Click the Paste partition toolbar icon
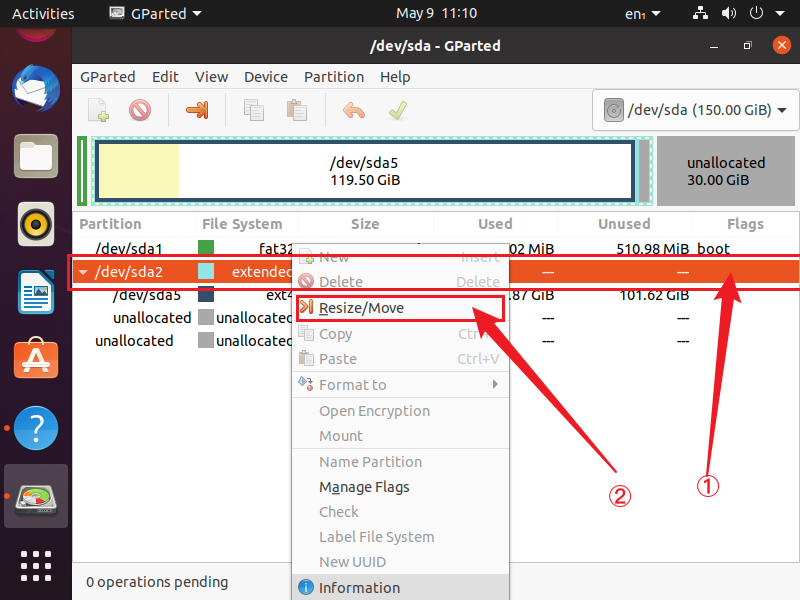This screenshot has width=800, height=600. pyautogui.click(x=296, y=110)
